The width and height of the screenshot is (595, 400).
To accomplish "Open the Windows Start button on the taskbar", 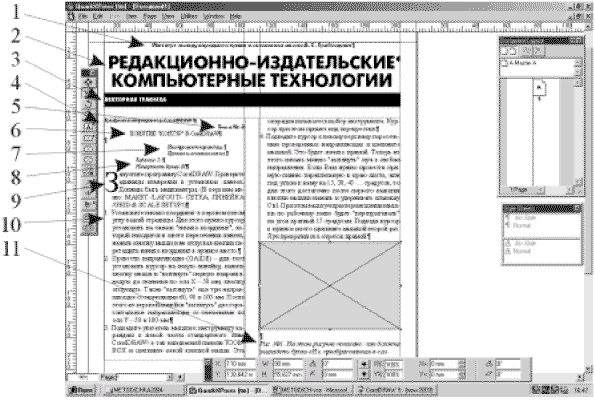I will (81, 390).
